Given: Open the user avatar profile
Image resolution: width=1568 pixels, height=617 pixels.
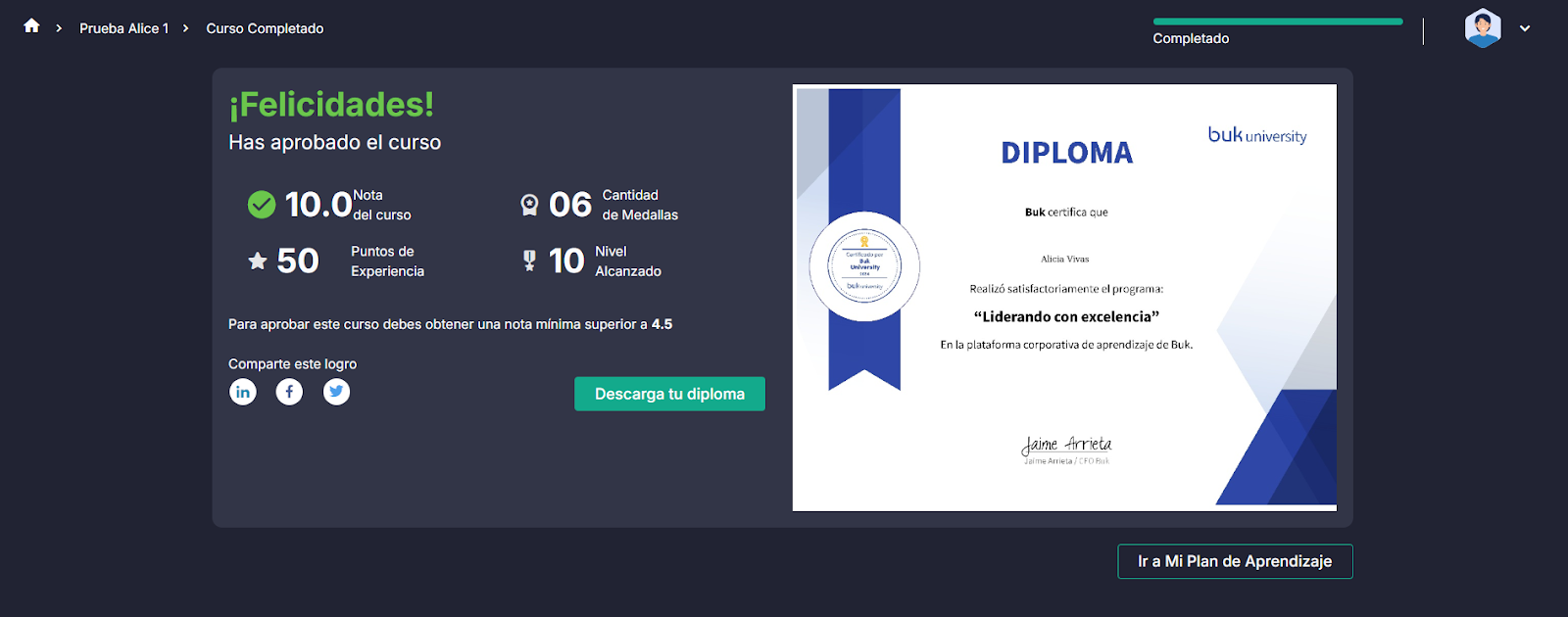Looking at the screenshot, I should click(x=1482, y=28).
